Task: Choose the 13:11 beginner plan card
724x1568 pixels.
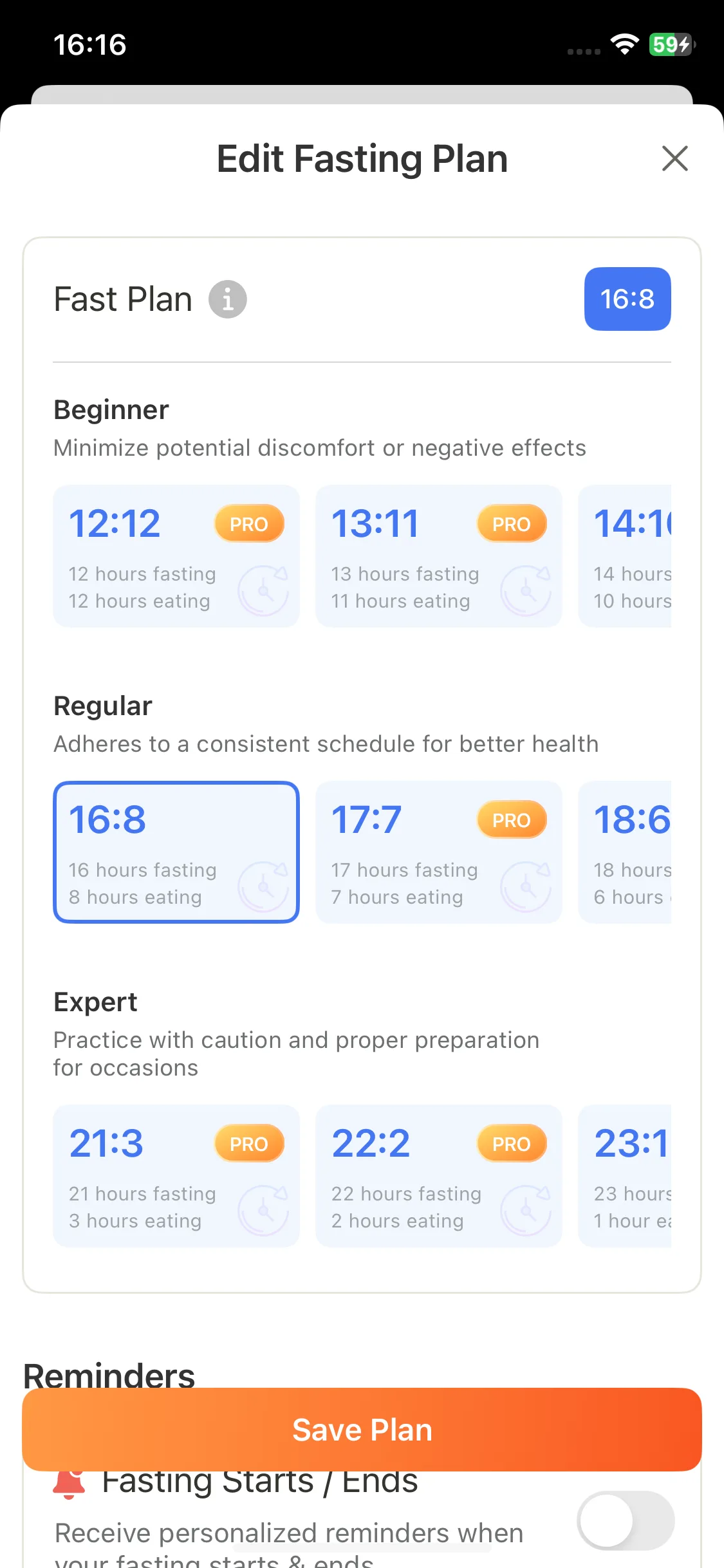Action: (x=439, y=556)
